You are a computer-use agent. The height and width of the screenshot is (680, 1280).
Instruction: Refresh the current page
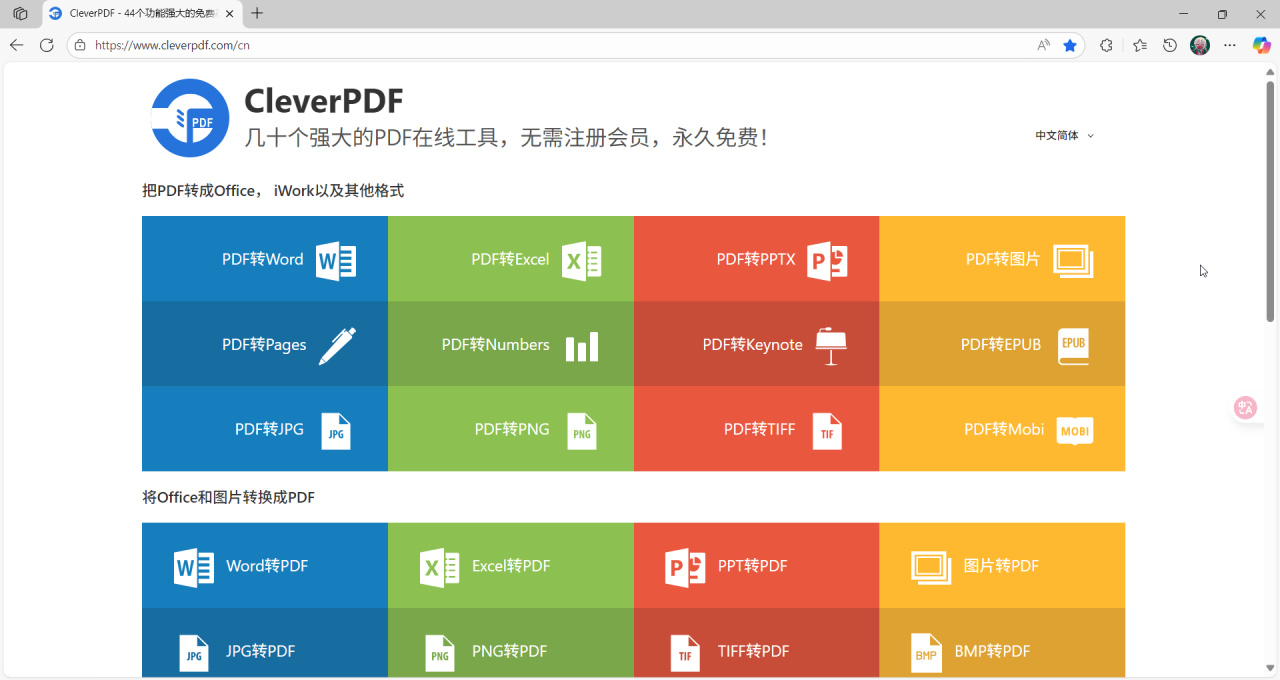46,45
